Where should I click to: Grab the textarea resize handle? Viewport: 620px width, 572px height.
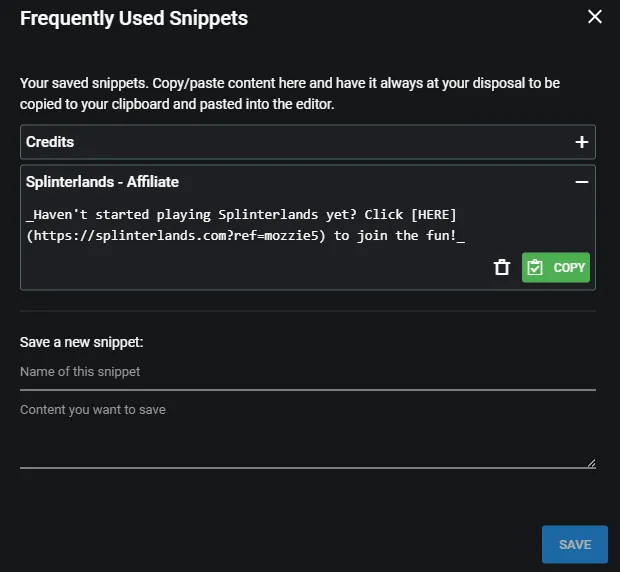click(591, 463)
